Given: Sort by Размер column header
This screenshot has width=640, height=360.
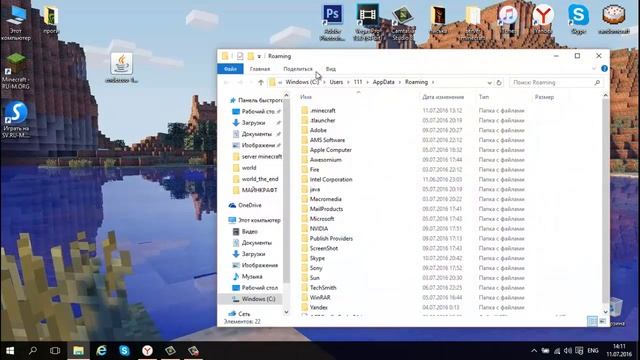Looking at the screenshot, I should (x=544, y=97).
